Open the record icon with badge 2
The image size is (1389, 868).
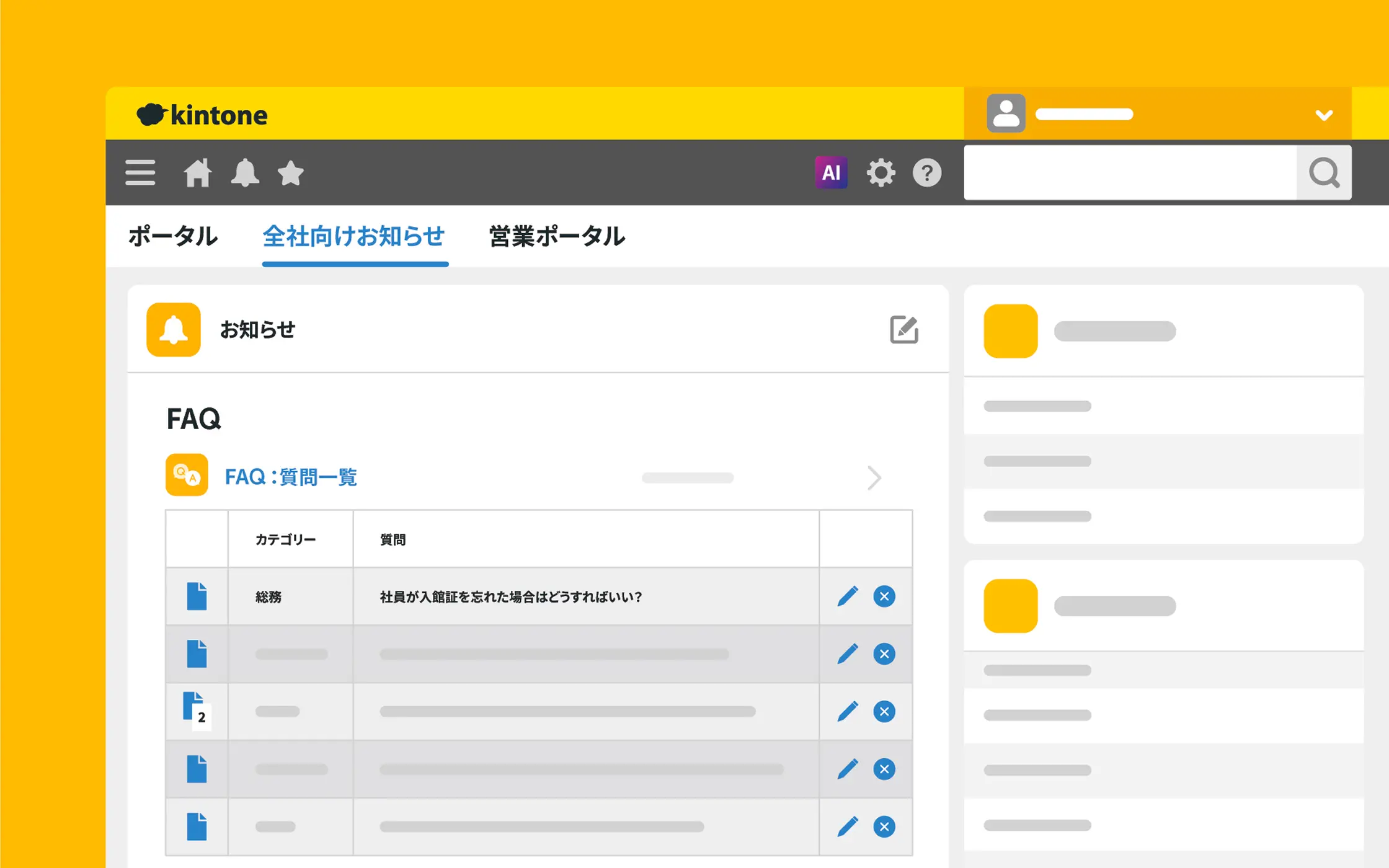pyautogui.click(x=195, y=710)
